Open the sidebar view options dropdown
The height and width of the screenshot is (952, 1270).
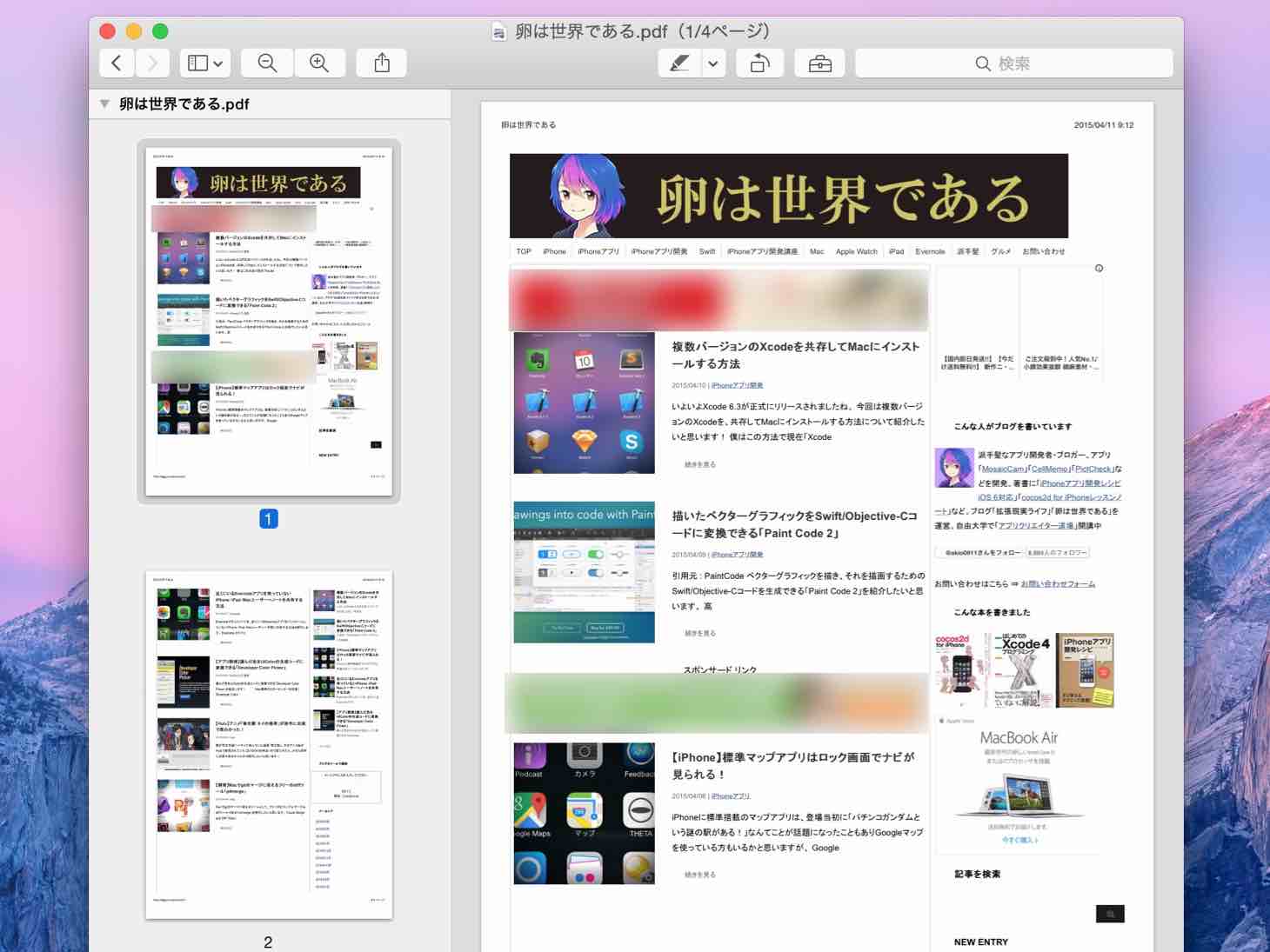(205, 63)
